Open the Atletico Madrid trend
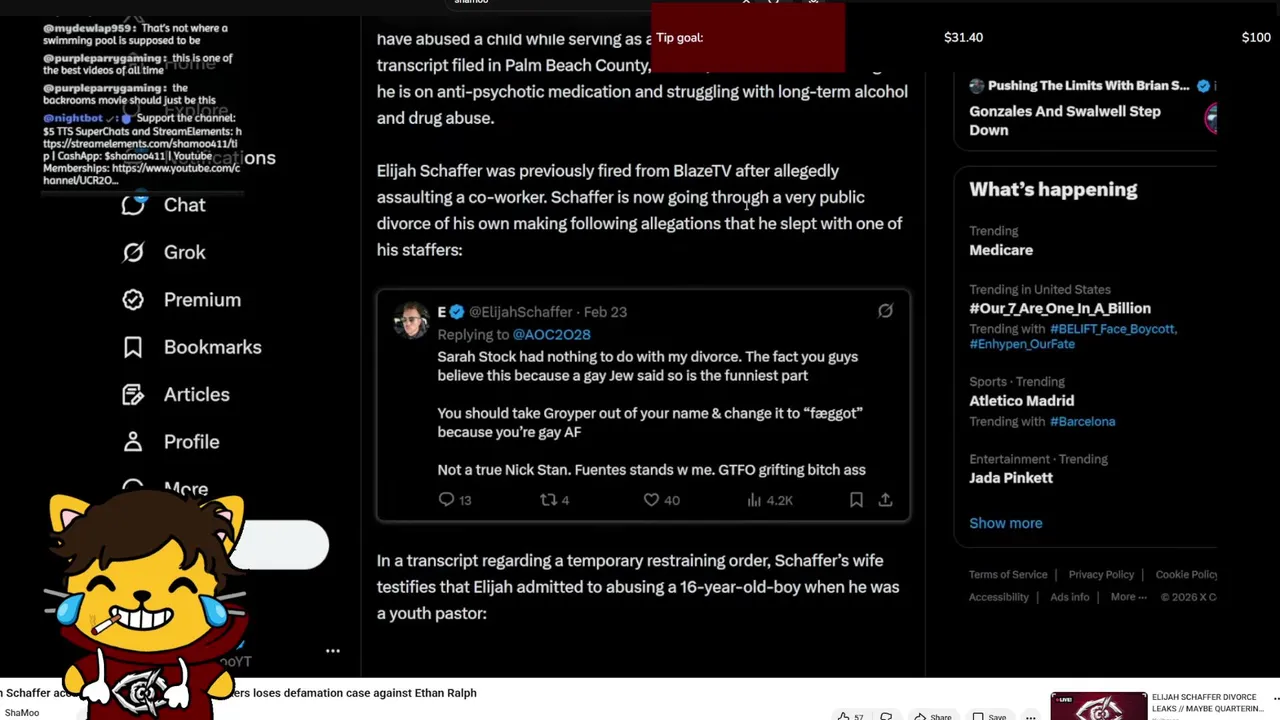 point(1022,401)
